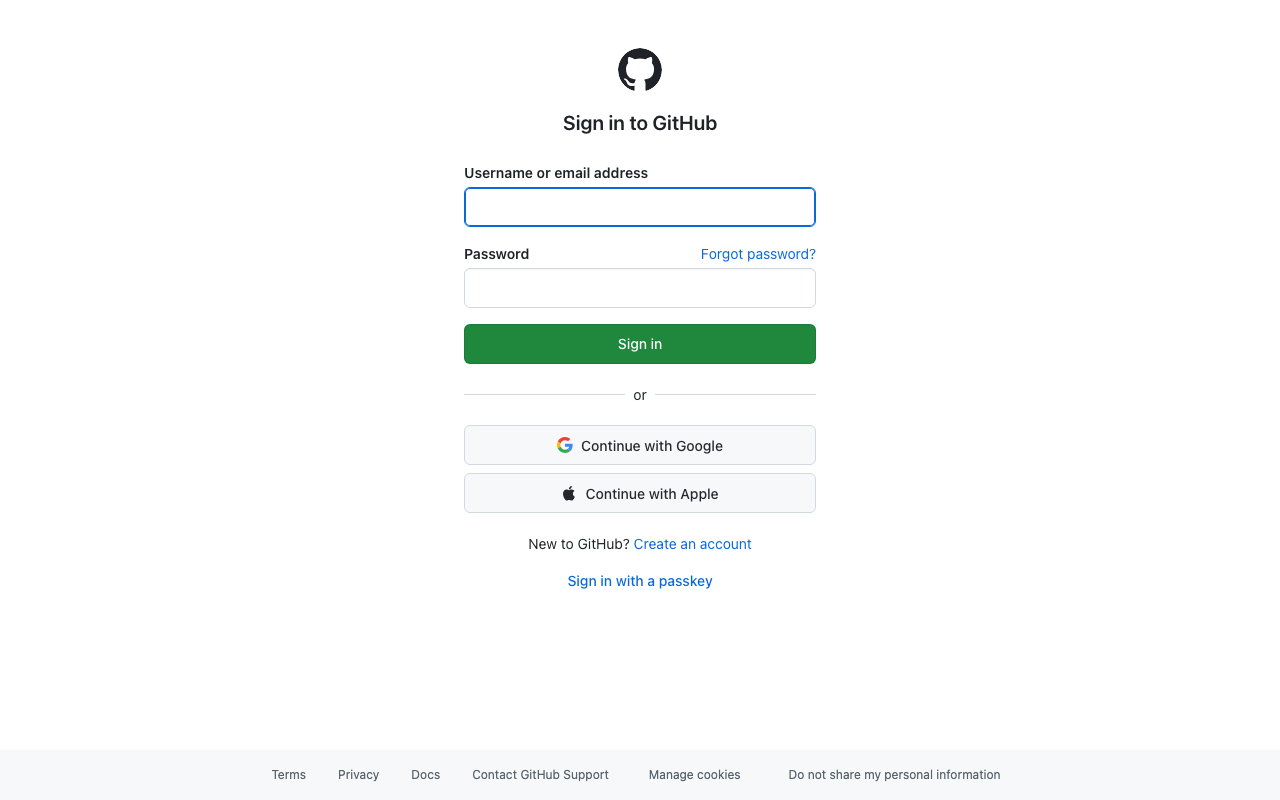Select the Google "G" icon
The width and height of the screenshot is (1280, 800).
point(564,444)
